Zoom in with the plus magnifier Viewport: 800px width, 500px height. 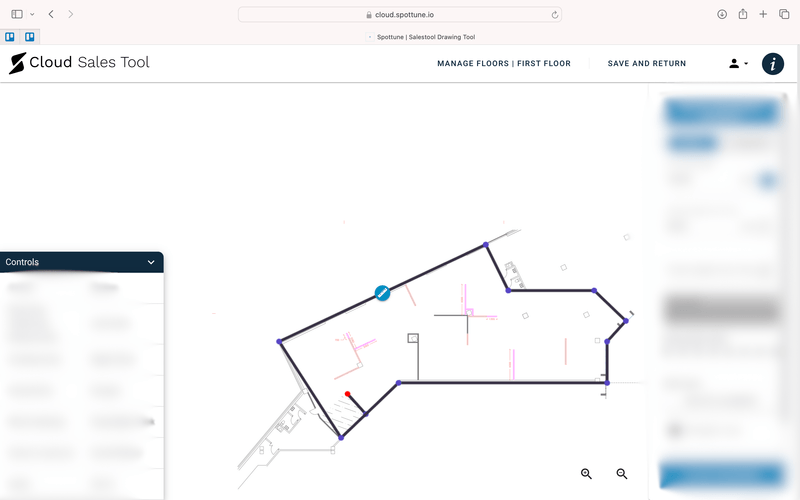coord(586,474)
